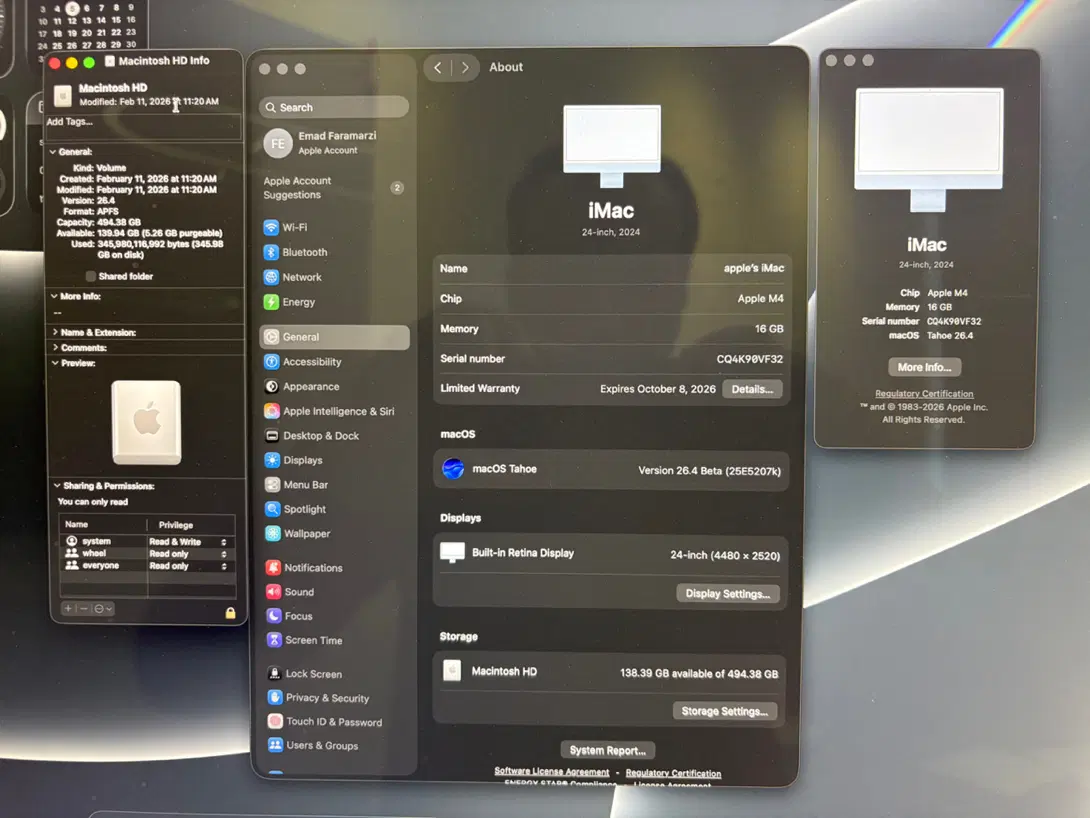
Task: Click the FE account avatar
Action: pyautogui.click(x=277, y=143)
